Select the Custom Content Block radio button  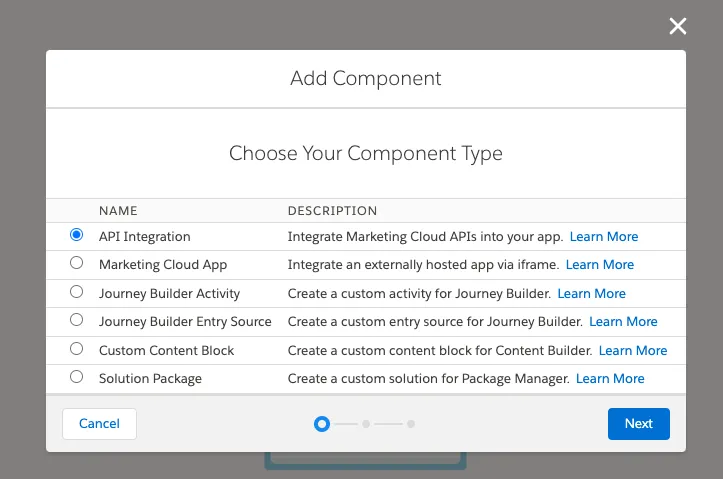coord(77,349)
